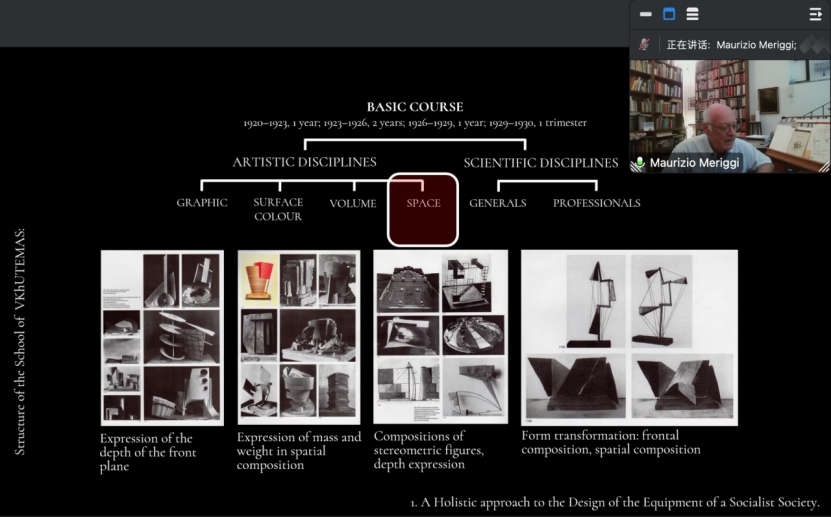Click green microphone icon beside Maurizio Meriggi
The image size is (831, 517).
click(x=640, y=163)
